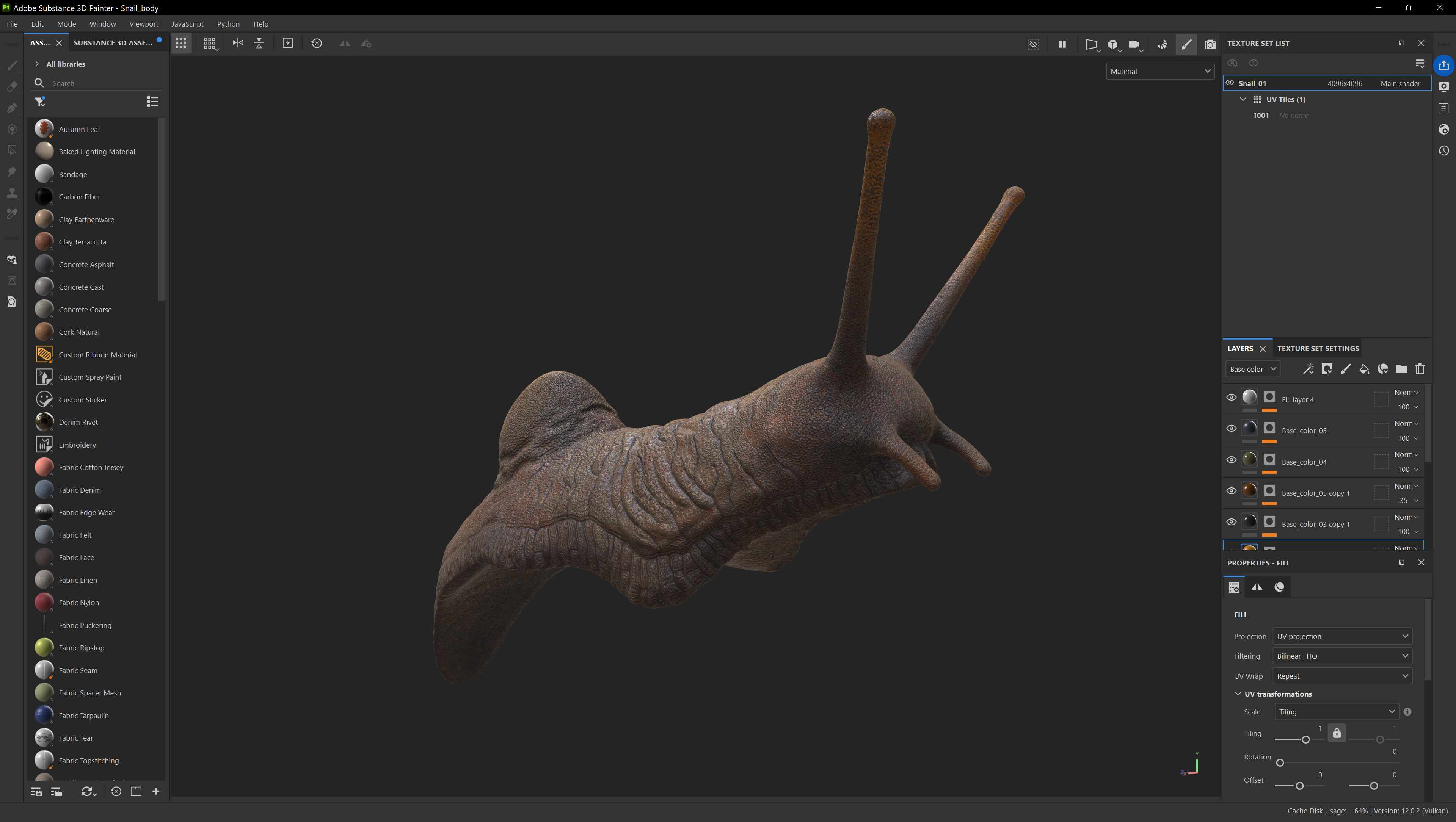This screenshot has width=1456, height=822.
Task: Expand All libraries
Action: [37, 64]
